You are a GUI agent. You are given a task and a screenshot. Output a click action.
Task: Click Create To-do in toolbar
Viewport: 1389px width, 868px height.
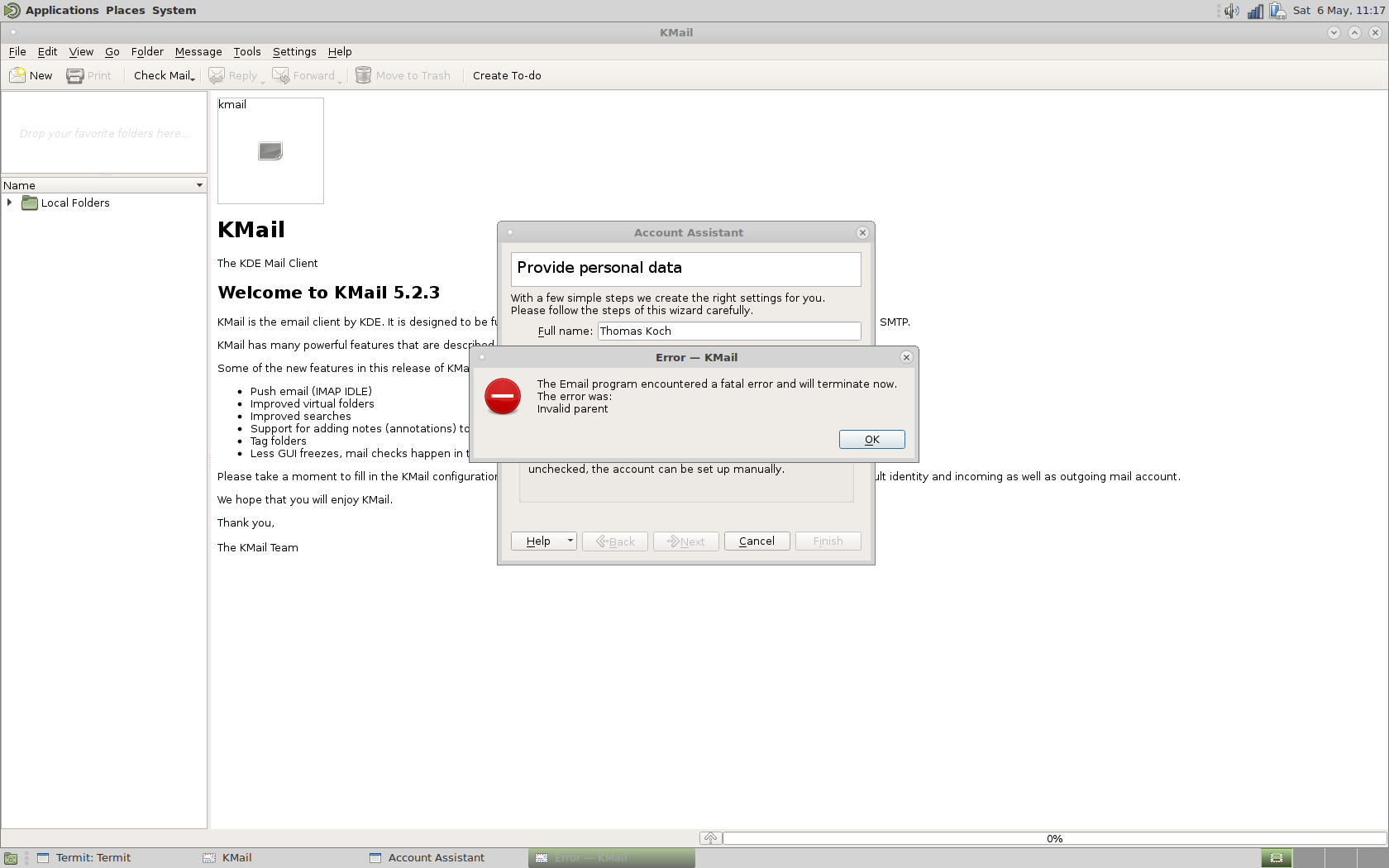click(507, 75)
